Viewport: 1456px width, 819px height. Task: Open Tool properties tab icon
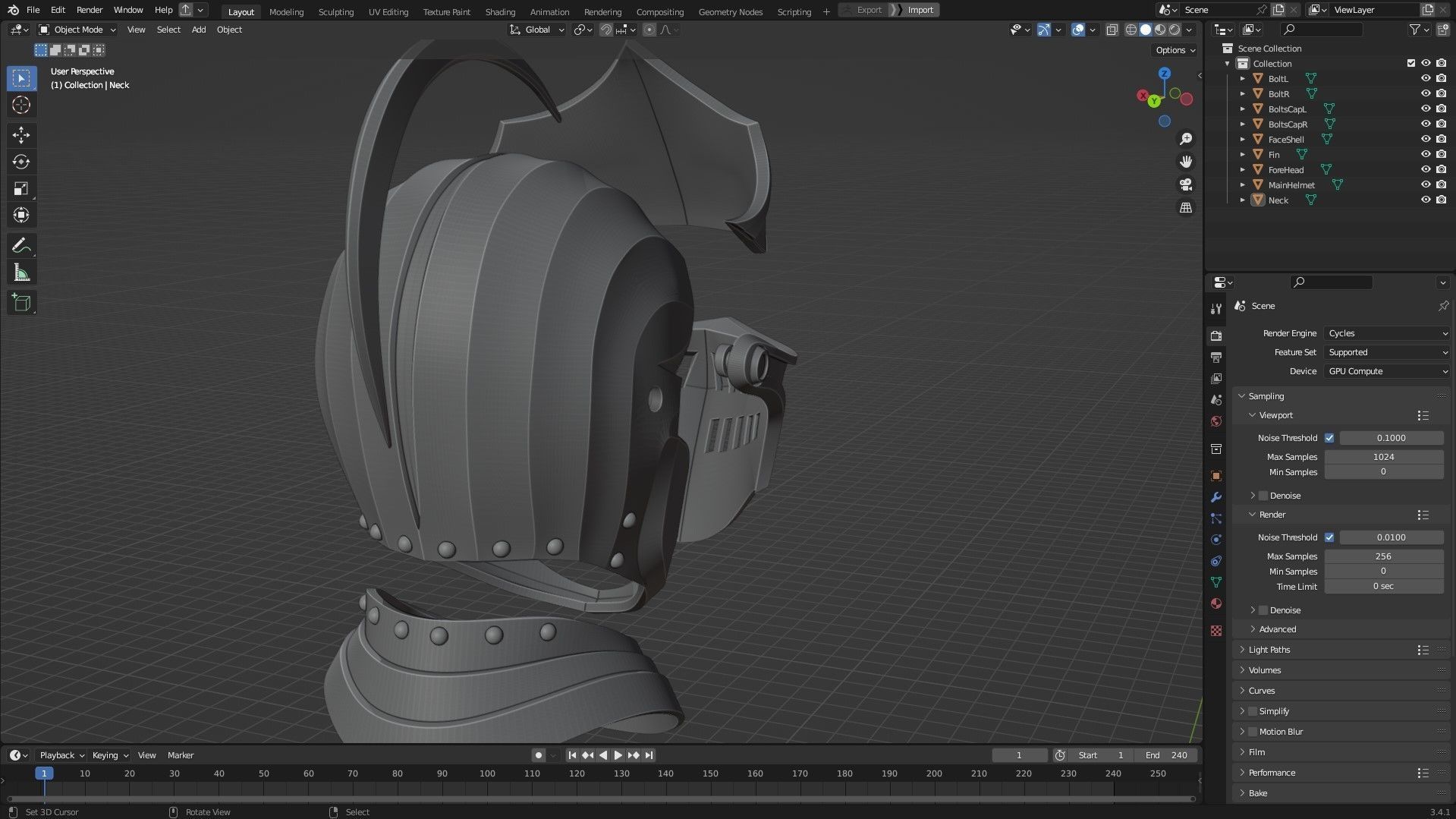[1216, 309]
